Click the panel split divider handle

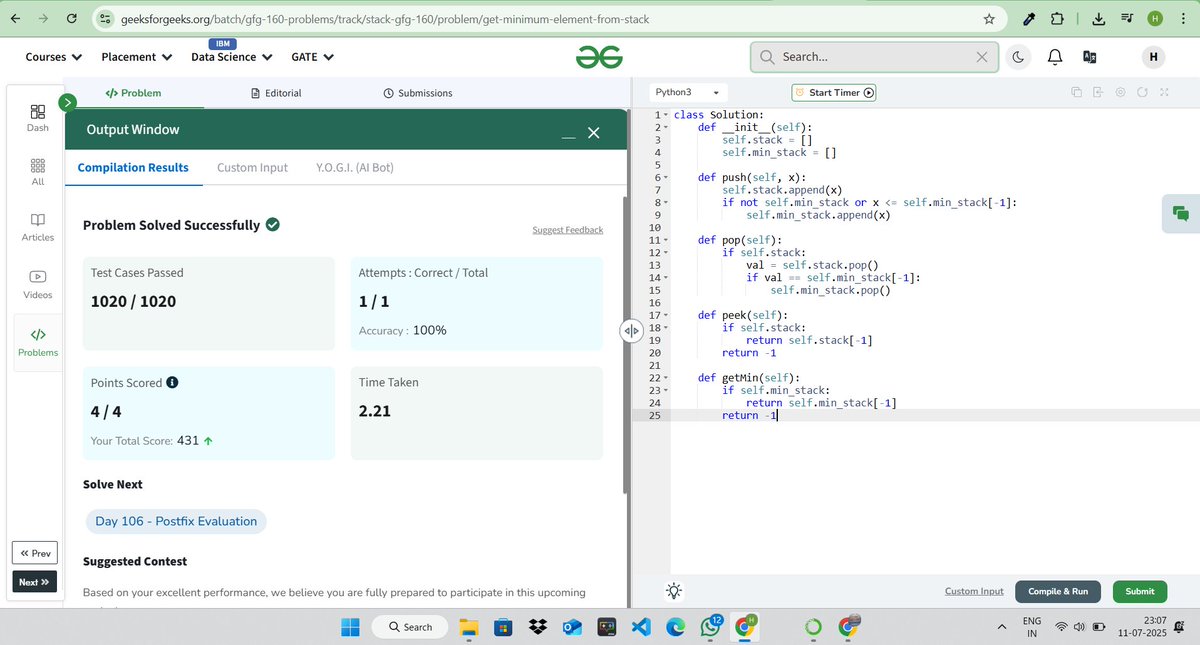[631, 331]
